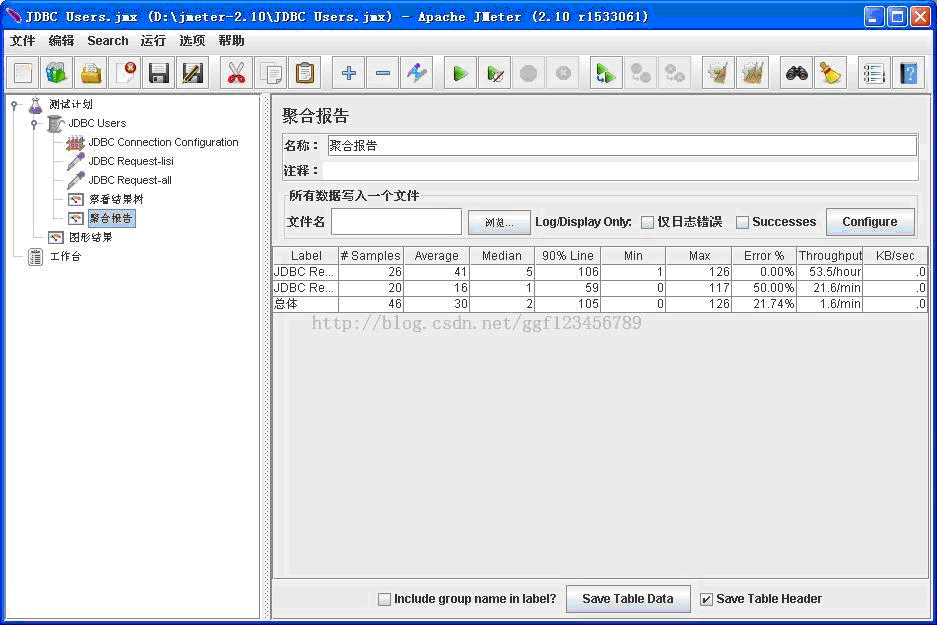Select 图形结果 tree item
Screen dimensions: 937x625
point(90,238)
